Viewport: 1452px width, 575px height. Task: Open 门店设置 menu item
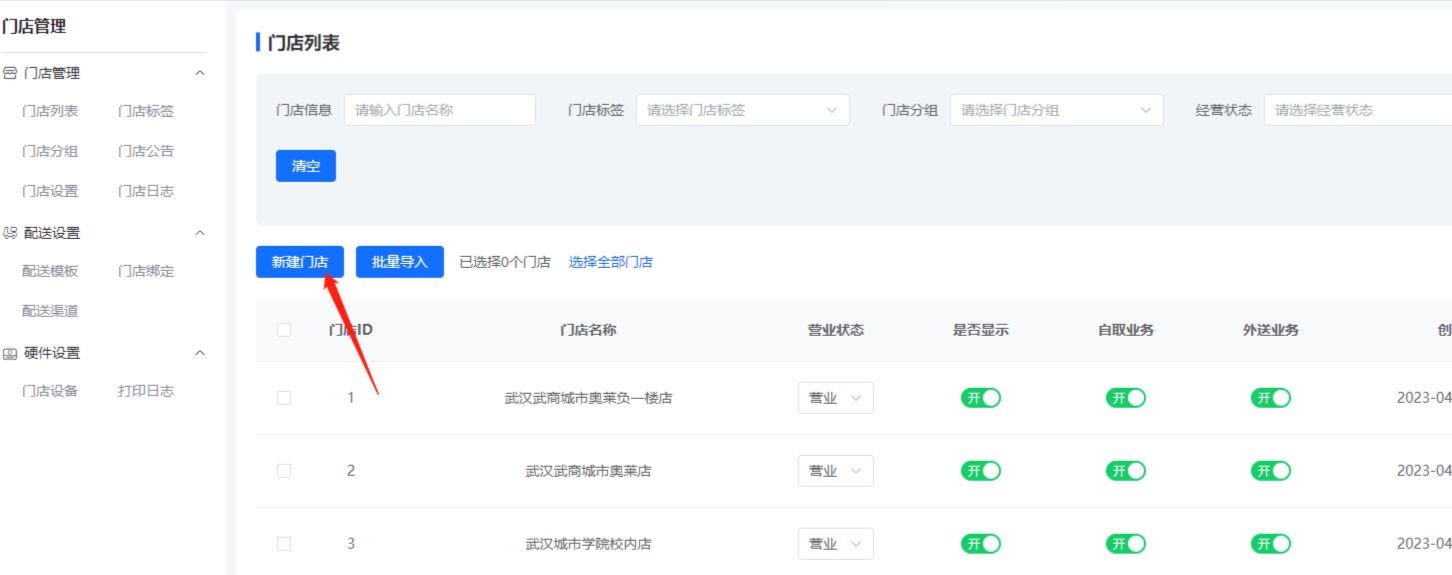click(x=50, y=191)
